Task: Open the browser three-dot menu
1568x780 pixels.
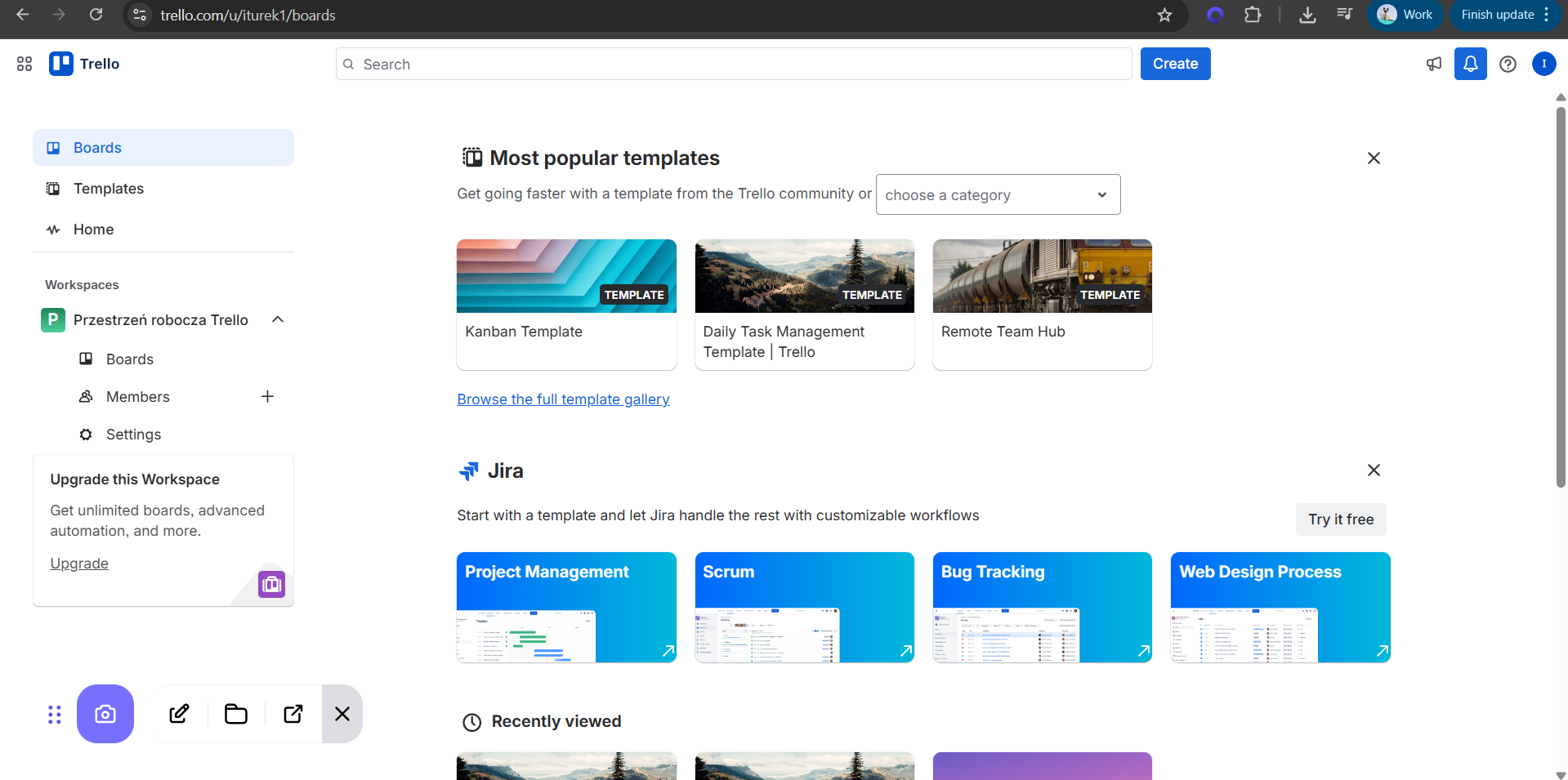Action: pyautogui.click(x=1547, y=15)
